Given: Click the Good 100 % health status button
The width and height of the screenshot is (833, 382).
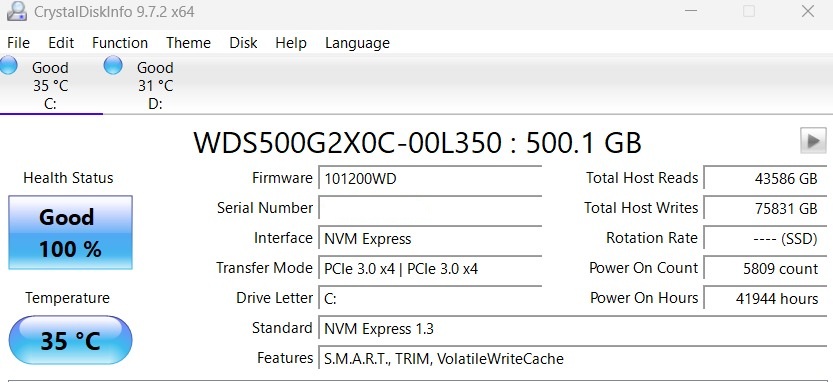Looking at the screenshot, I should click(70, 232).
